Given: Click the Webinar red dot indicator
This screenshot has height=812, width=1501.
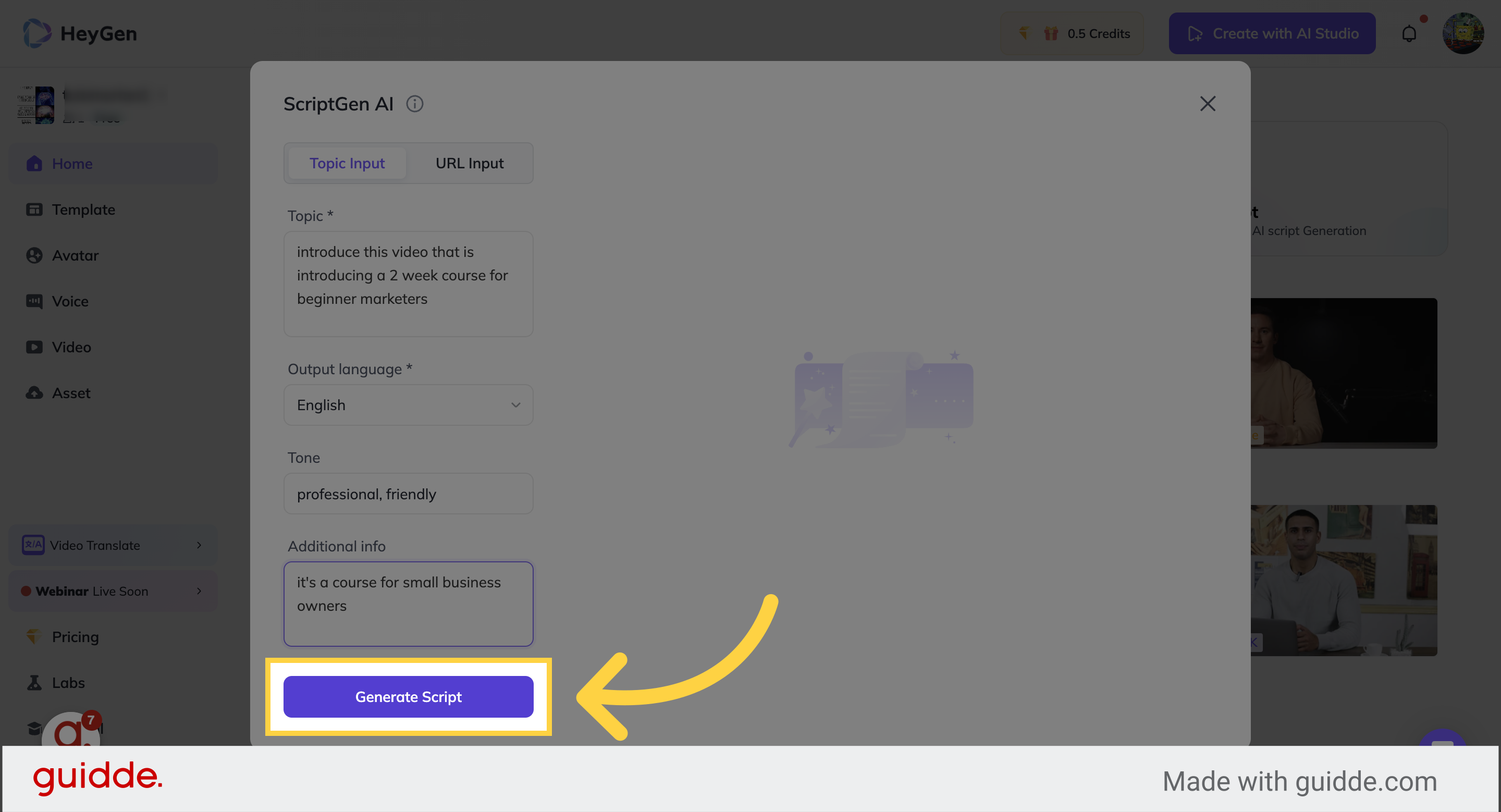Looking at the screenshot, I should [x=26, y=590].
